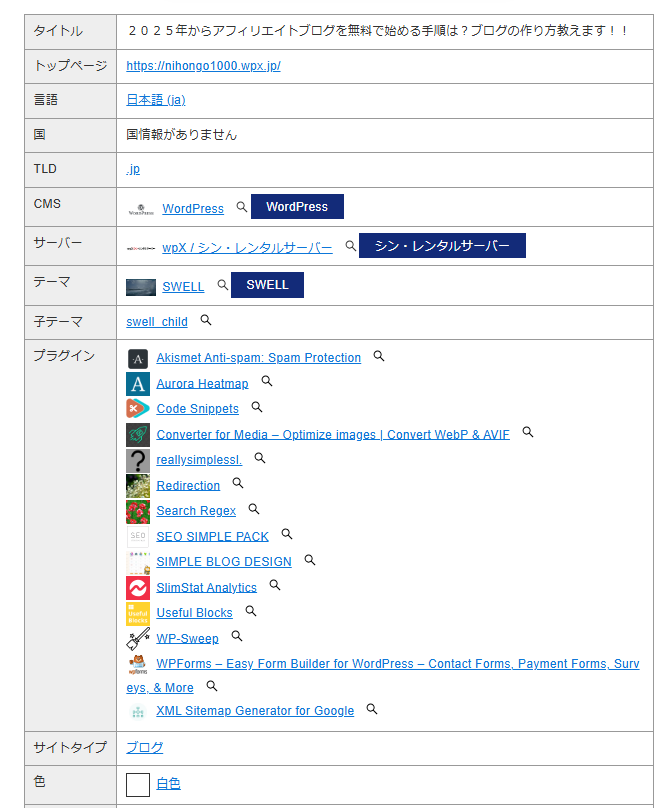Open the .jp TLD link

133,169
